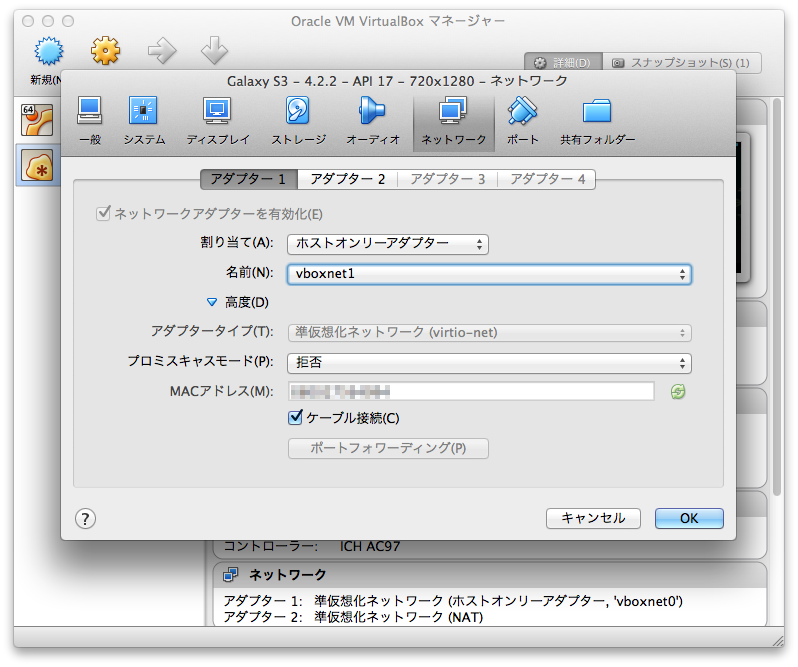Click the network icon beside ネットワーク section header
The image size is (798, 667).
pyautogui.click(x=231, y=575)
